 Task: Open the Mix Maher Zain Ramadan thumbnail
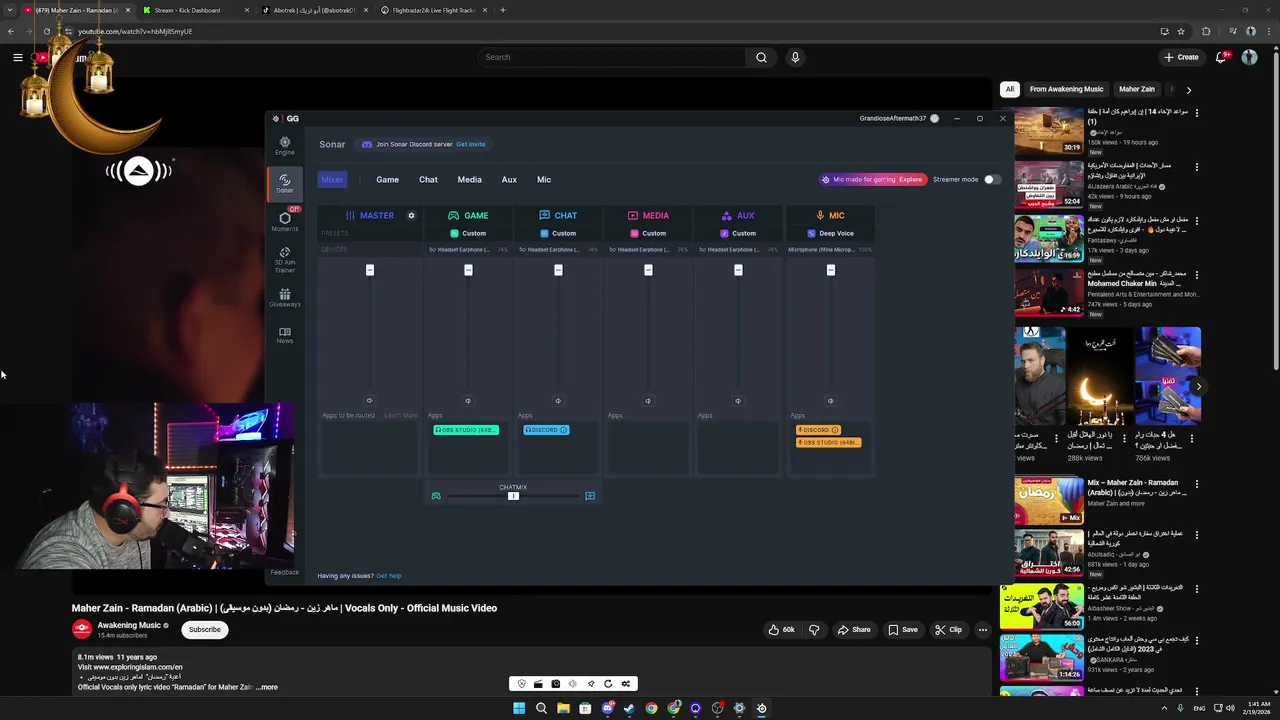(1049, 501)
